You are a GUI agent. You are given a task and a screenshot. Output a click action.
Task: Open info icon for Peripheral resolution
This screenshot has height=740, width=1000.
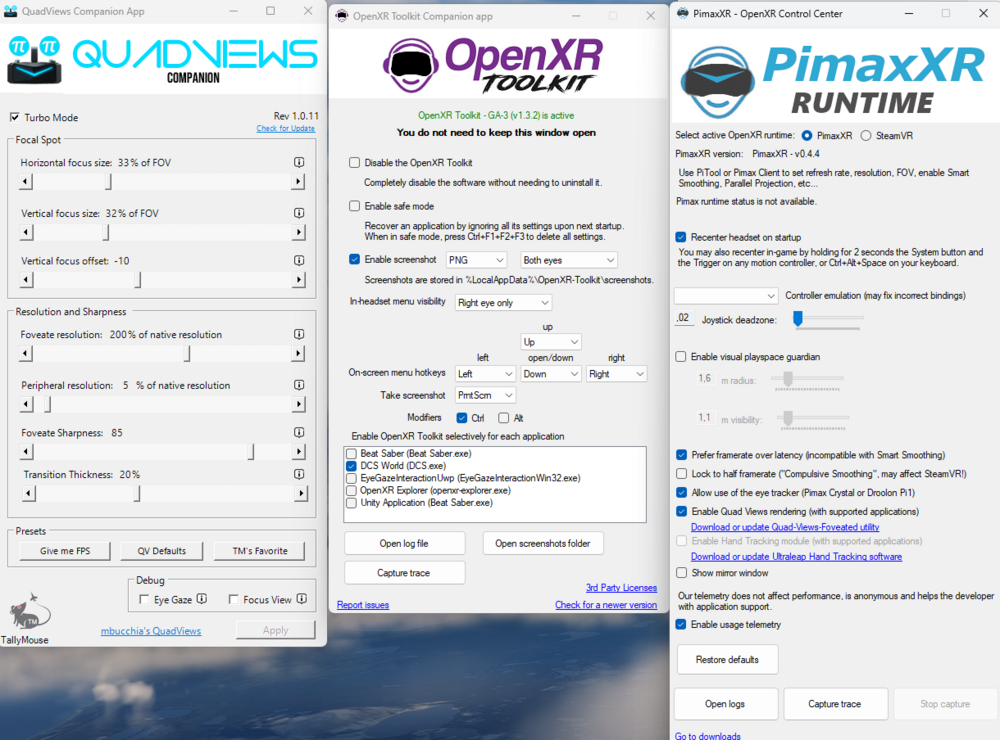tap(298, 385)
